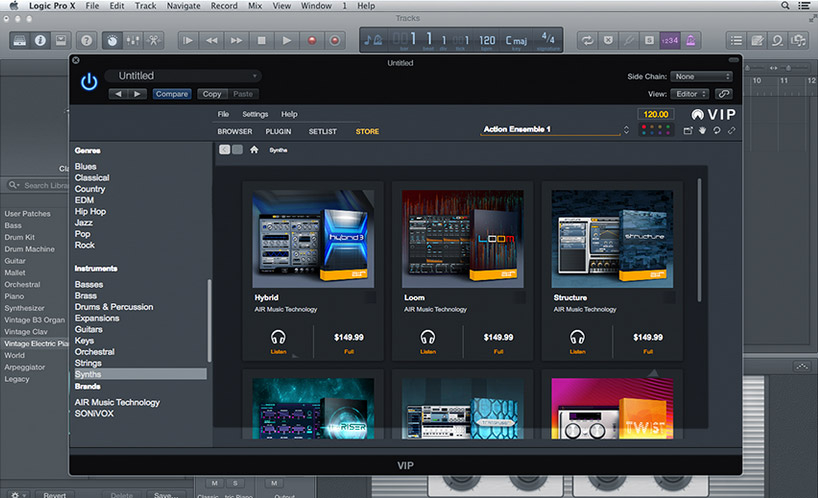The width and height of the screenshot is (818, 498).
Task: Select the EDM genre
Action: click(84, 200)
